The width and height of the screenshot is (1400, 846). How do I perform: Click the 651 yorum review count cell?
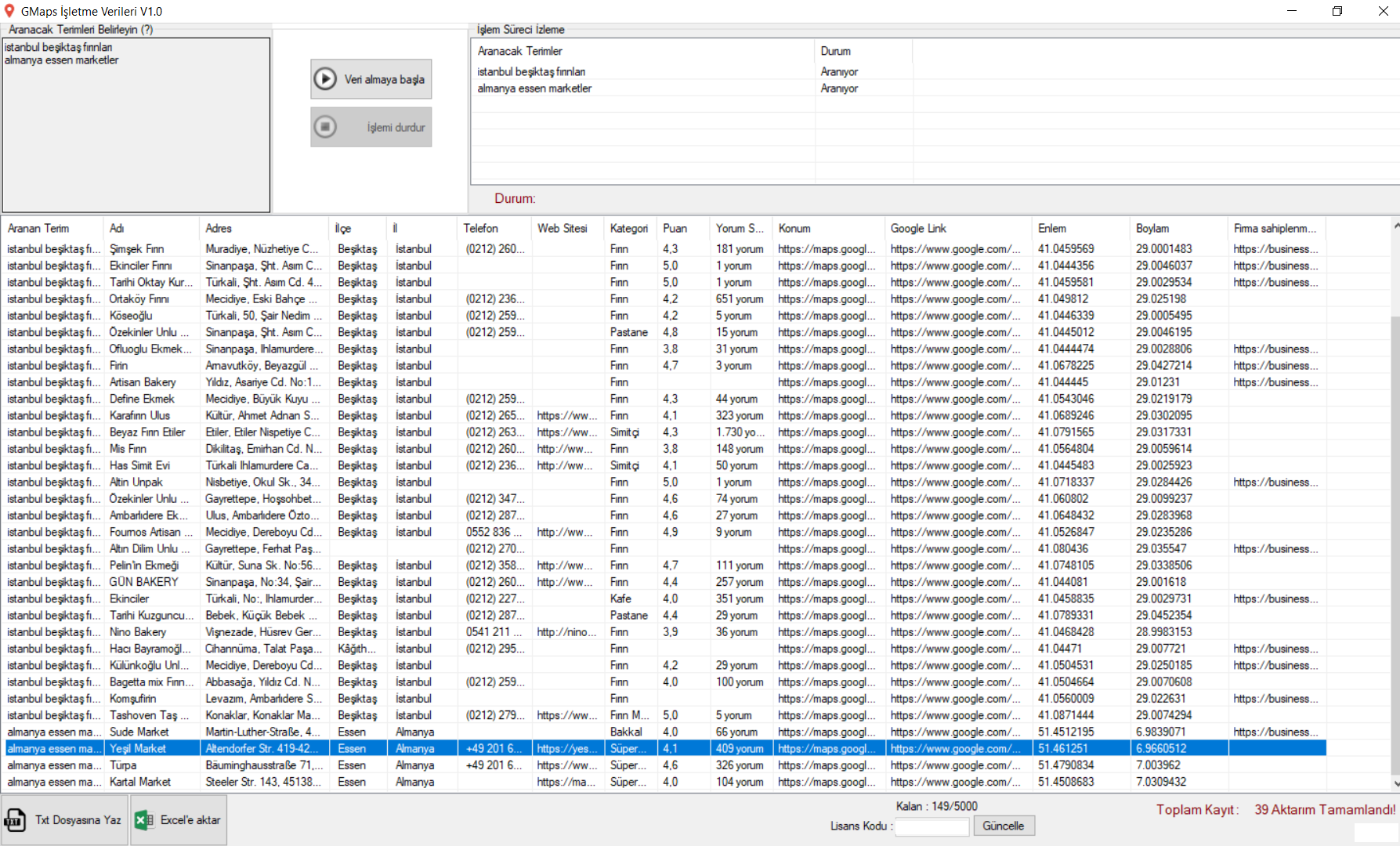click(740, 299)
